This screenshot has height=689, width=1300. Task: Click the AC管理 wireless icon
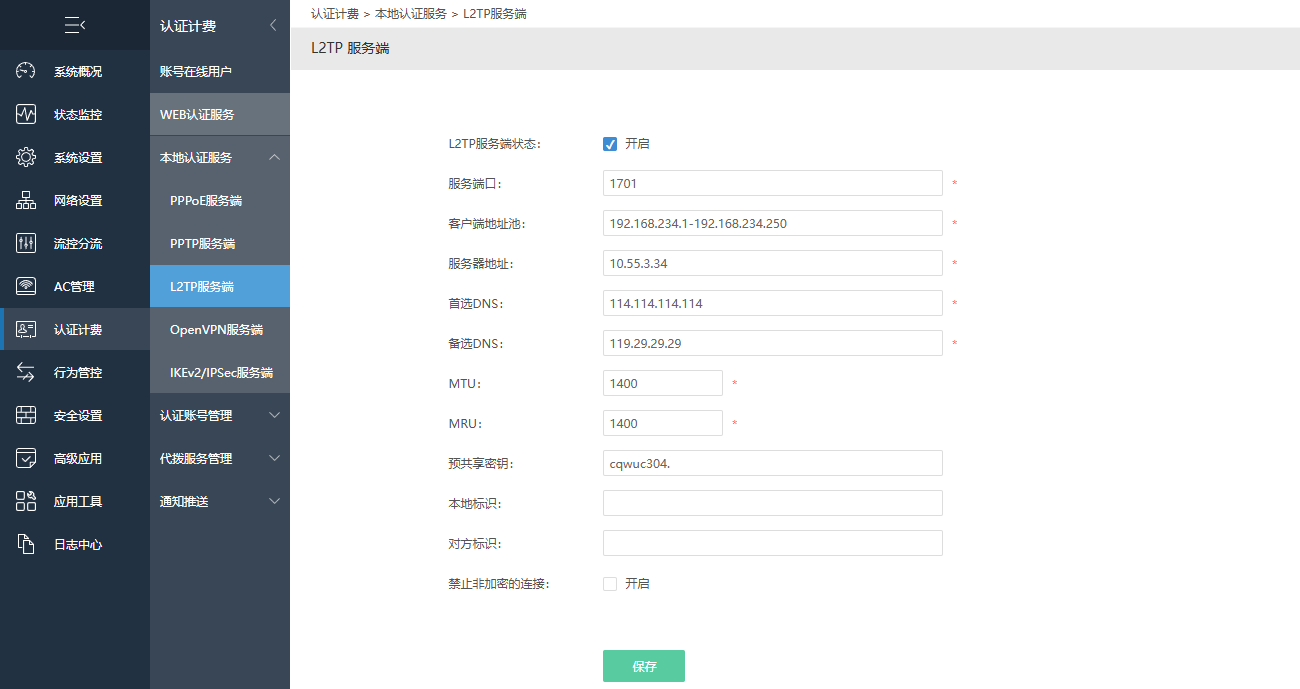pos(26,287)
